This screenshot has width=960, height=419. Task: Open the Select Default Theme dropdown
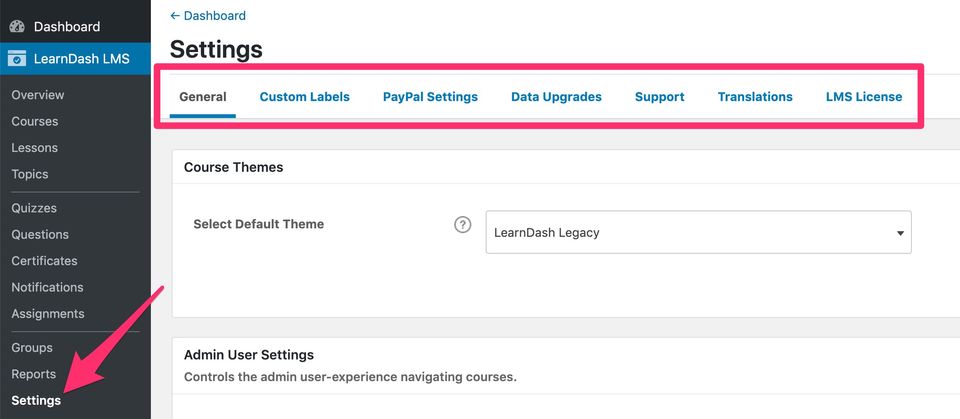click(698, 232)
